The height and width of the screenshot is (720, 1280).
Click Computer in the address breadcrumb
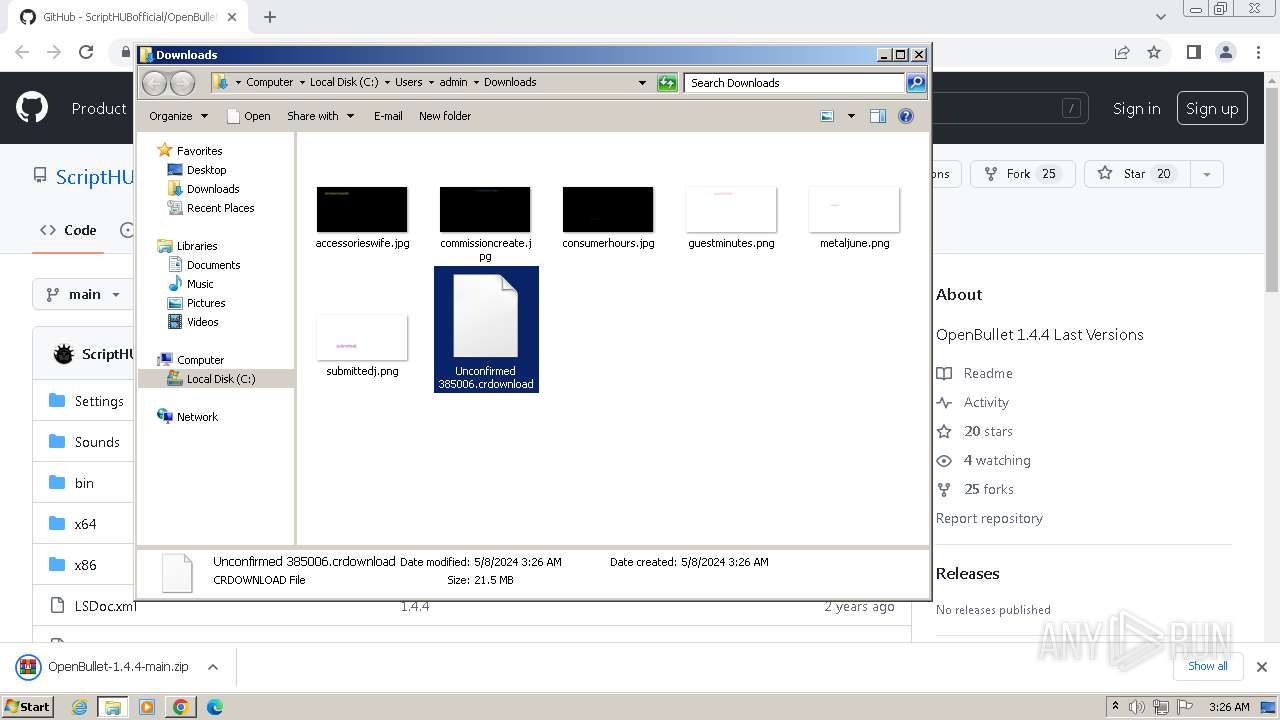270,82
